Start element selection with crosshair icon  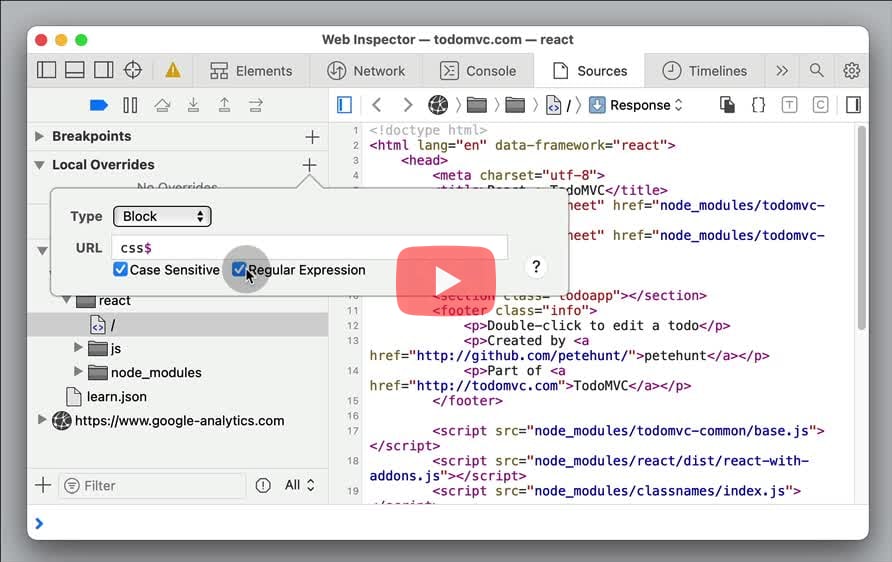(133, 70)
